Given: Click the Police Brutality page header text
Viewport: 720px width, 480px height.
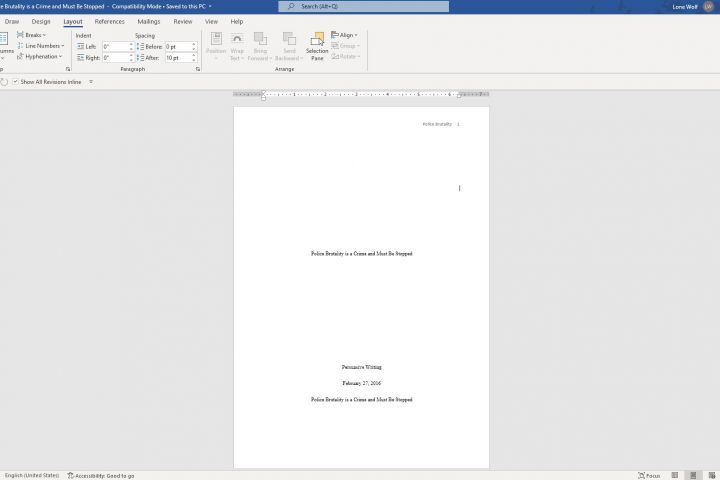Looking at the screenshot, I should 437,124.
